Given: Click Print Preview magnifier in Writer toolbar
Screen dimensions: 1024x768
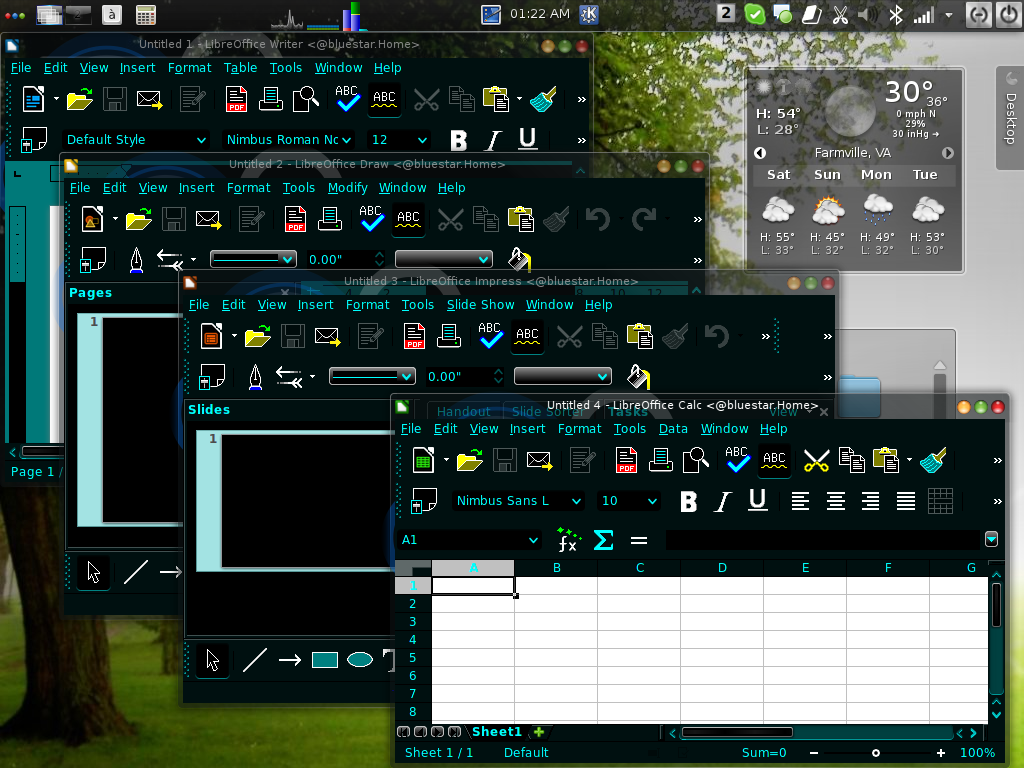Looking at the screenshot, I should 306,99.
